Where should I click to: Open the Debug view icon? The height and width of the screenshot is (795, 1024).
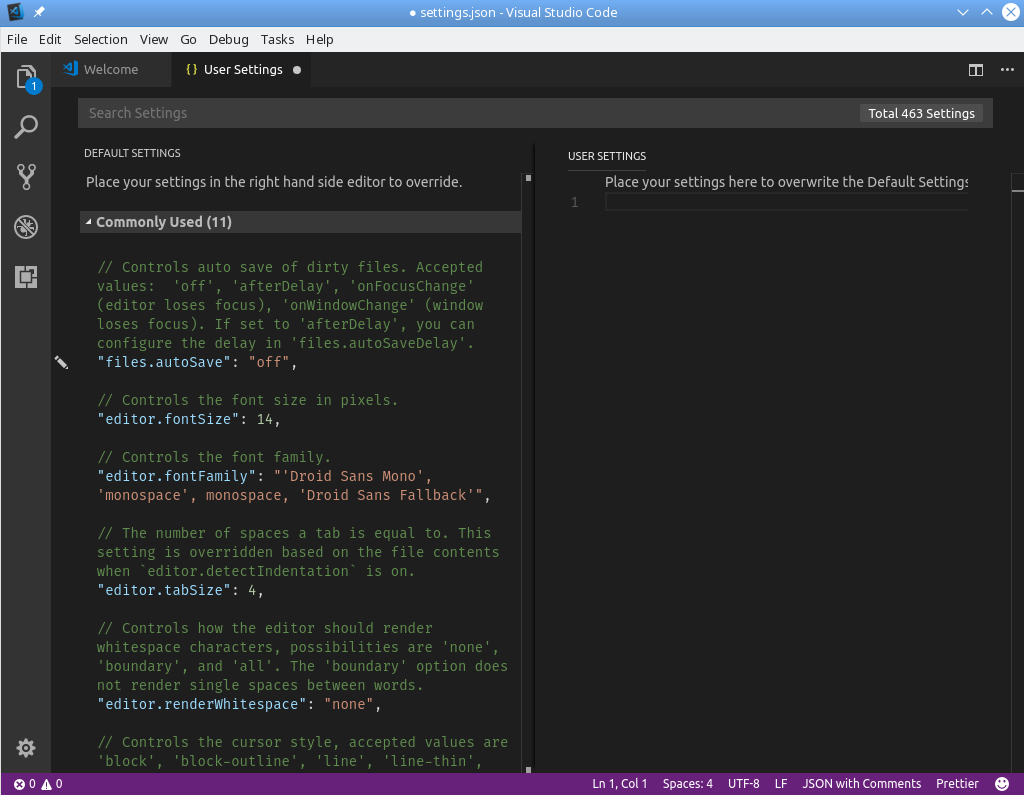point(26,227)
